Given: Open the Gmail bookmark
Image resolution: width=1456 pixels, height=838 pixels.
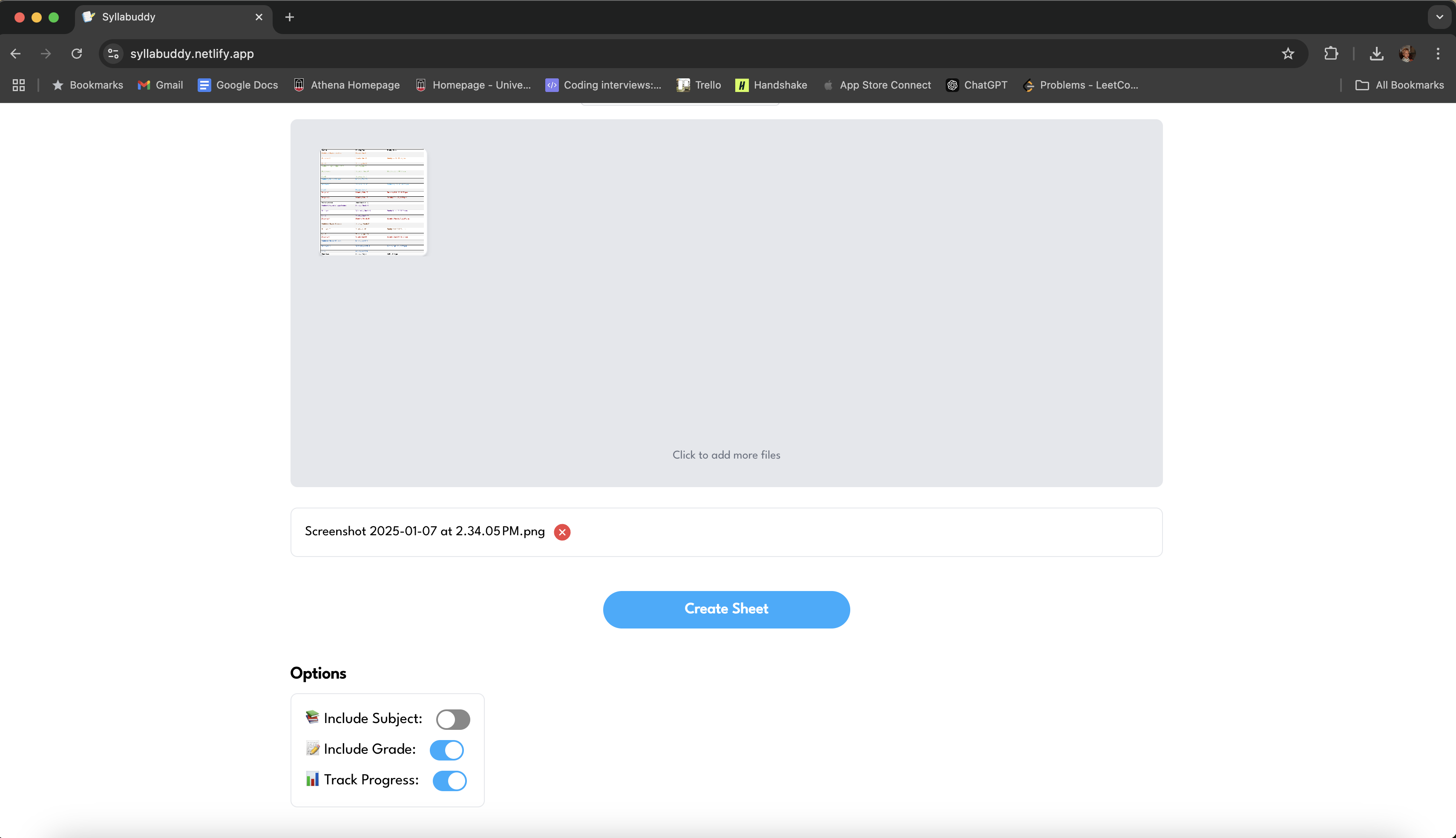Looking at the screenshot, I should pos(161,85).
